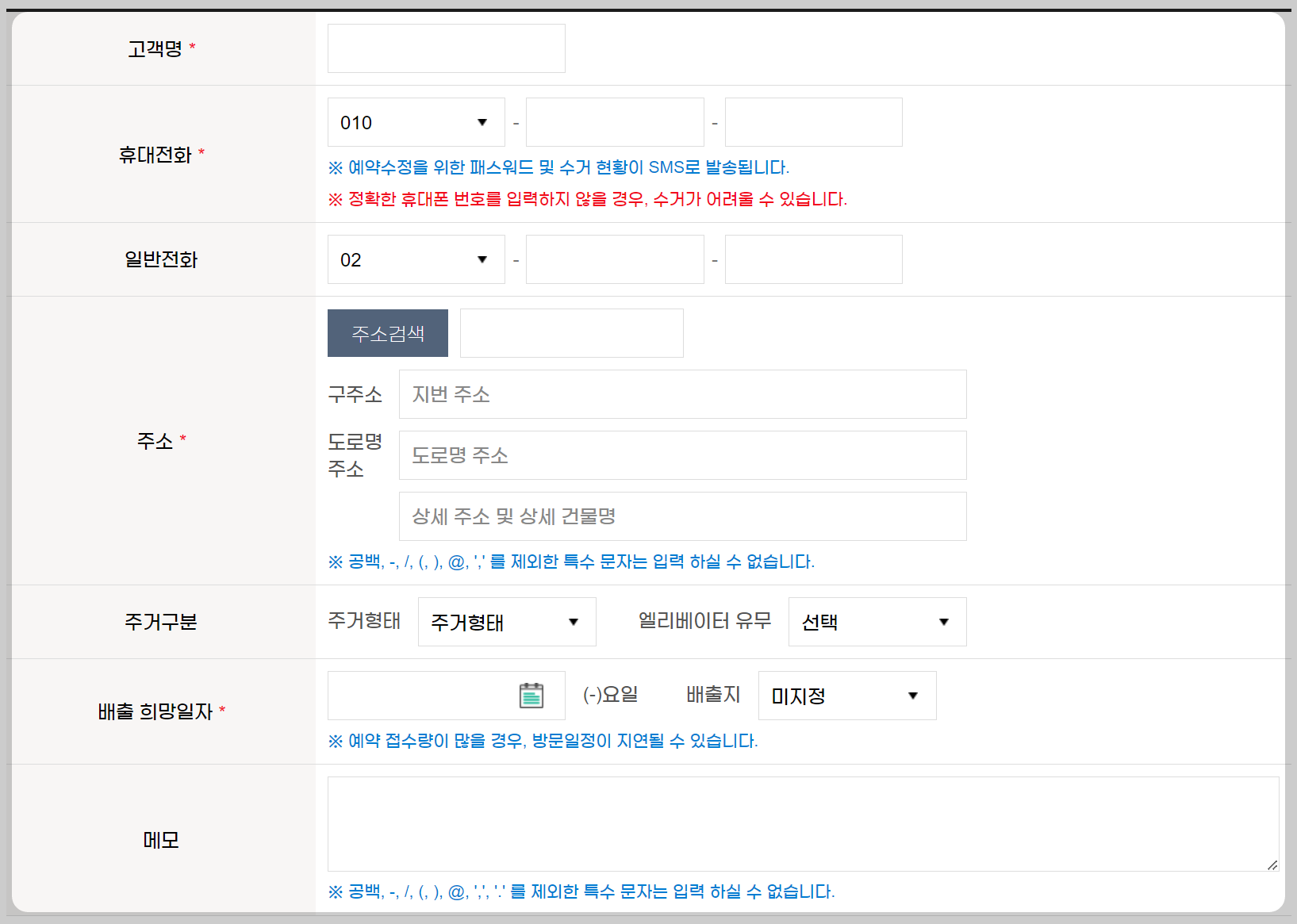Click the middle landline number field
The height and width of the screenshot is (924, 1297).
[x=615, y=259]
